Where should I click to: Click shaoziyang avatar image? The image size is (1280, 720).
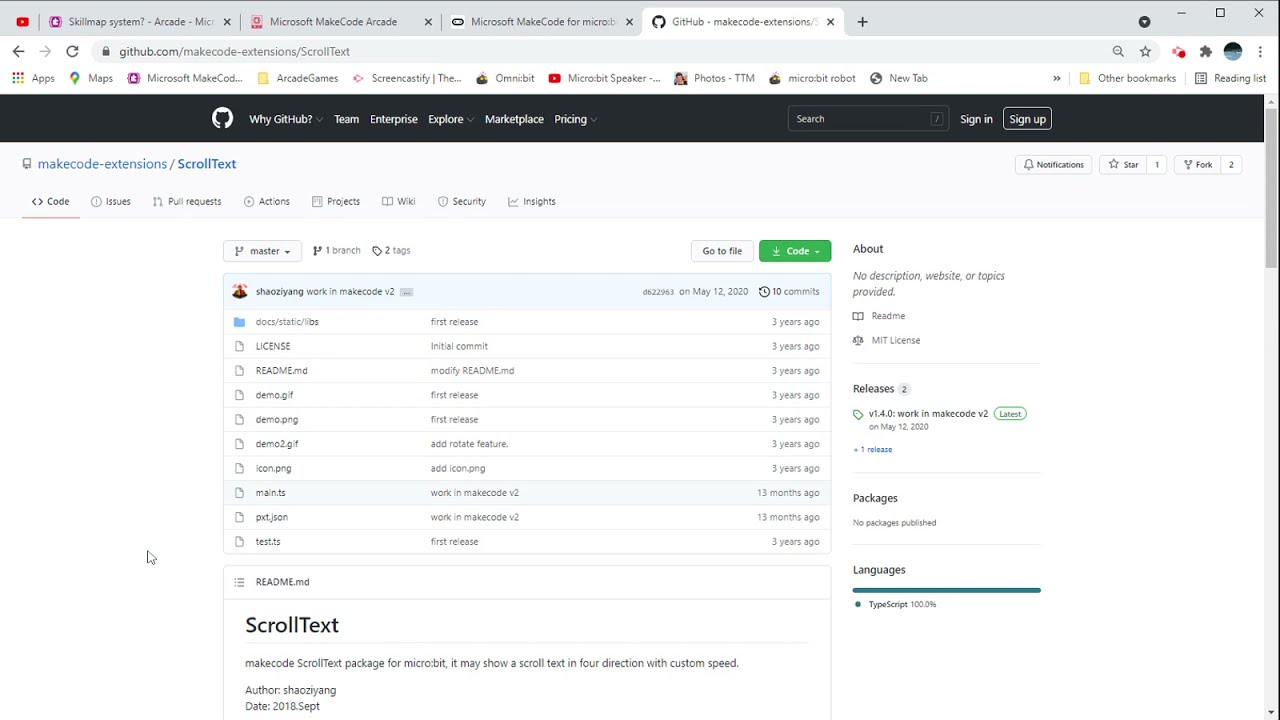pos(240,291)
